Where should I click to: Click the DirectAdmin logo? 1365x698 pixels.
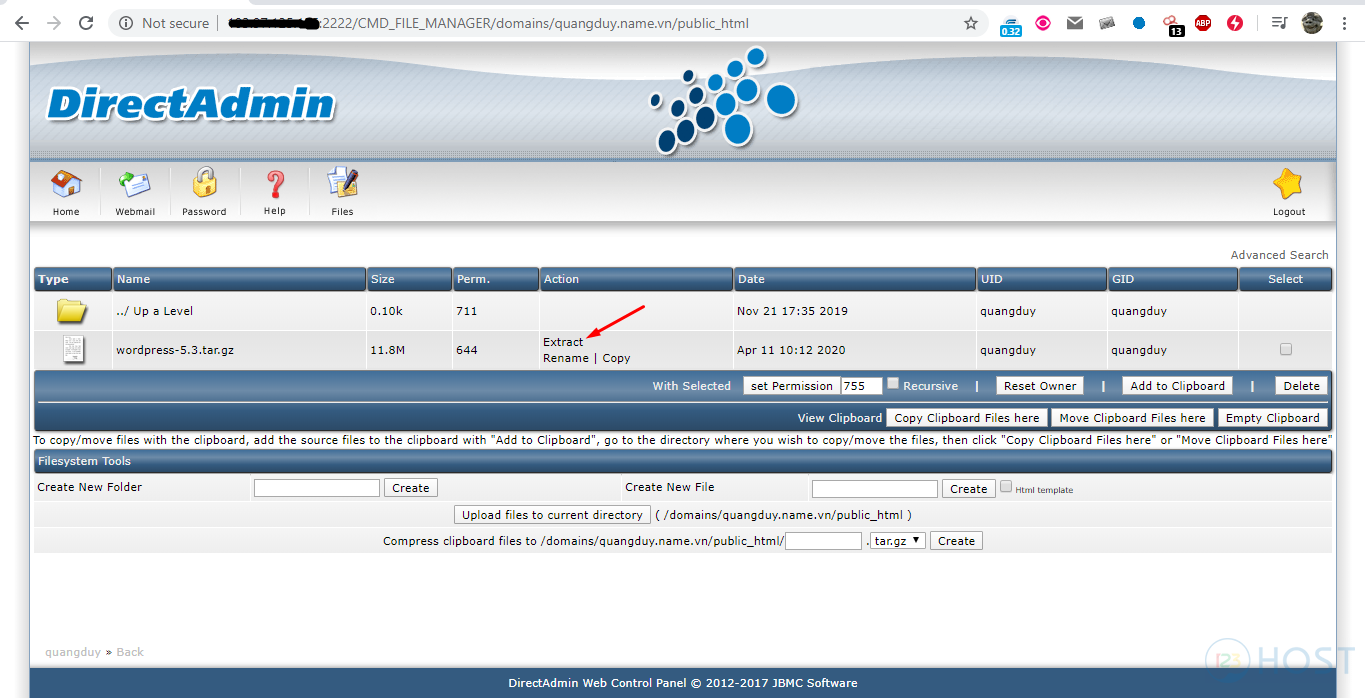tap(191, 105)
